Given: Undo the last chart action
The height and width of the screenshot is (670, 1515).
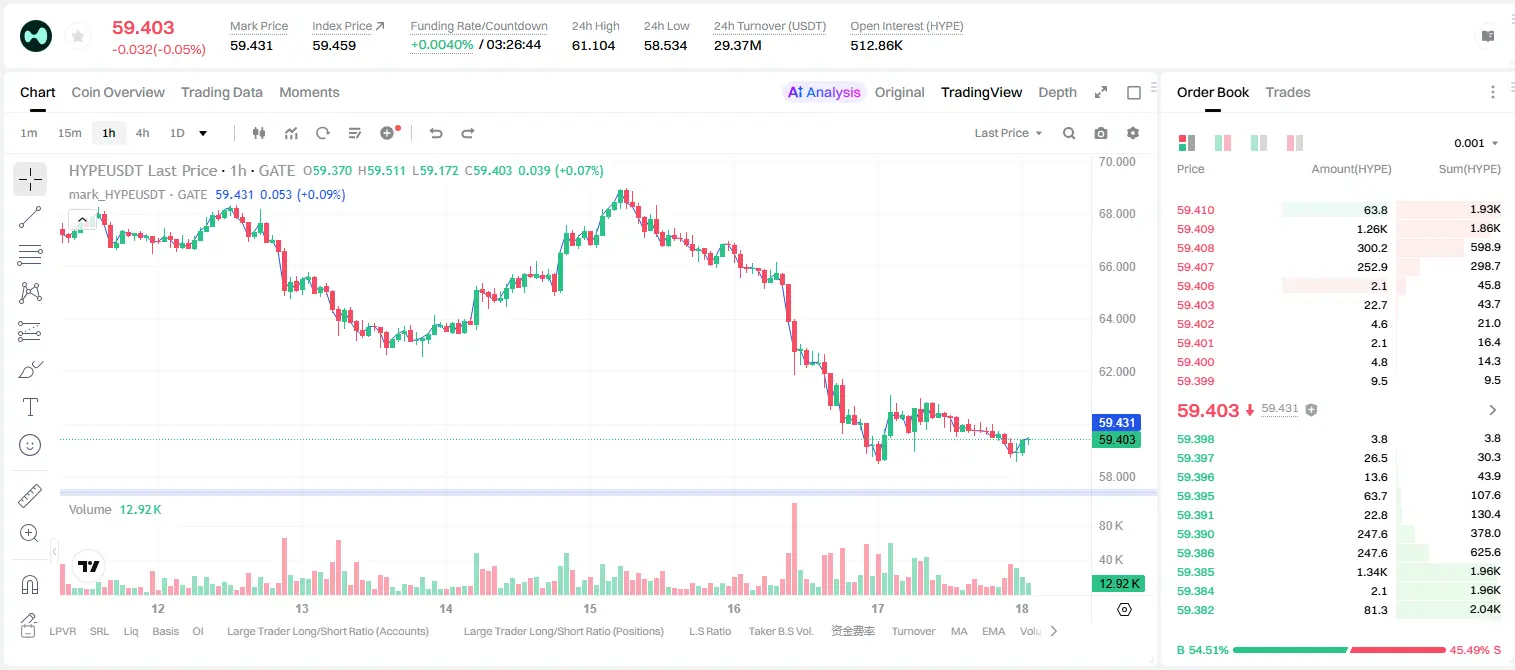Looking at the screenshot, I should (436, 133).
